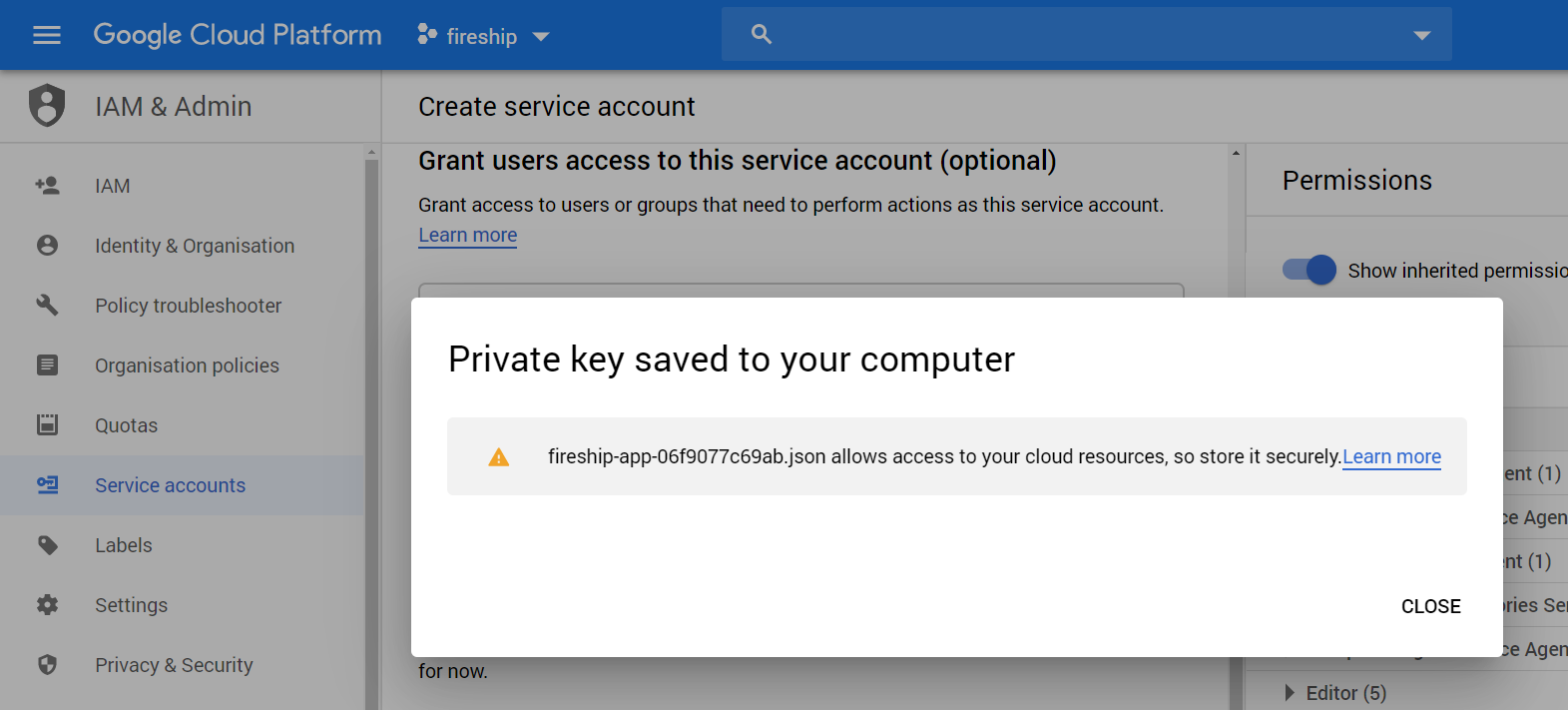
Task: Open the Quotas menu item
Action: [x=126, y=425]
